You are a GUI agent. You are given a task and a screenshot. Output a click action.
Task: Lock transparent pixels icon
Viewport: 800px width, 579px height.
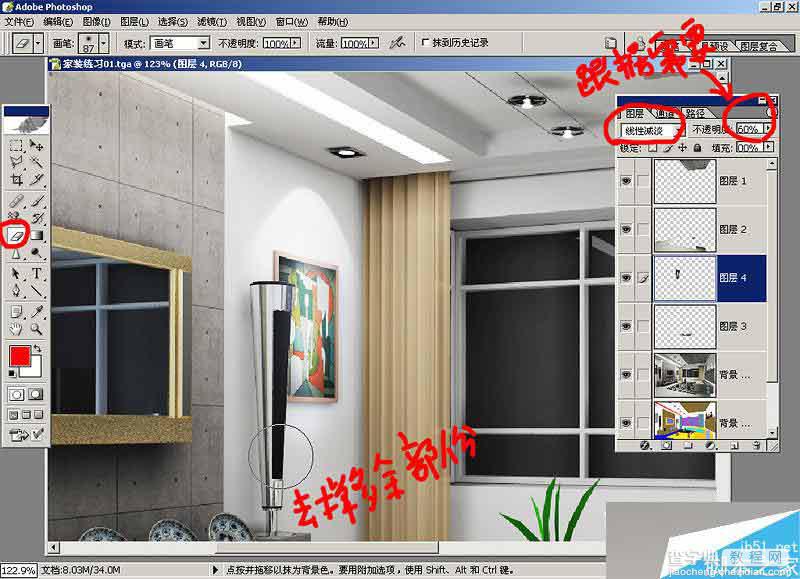pos(653,148)
